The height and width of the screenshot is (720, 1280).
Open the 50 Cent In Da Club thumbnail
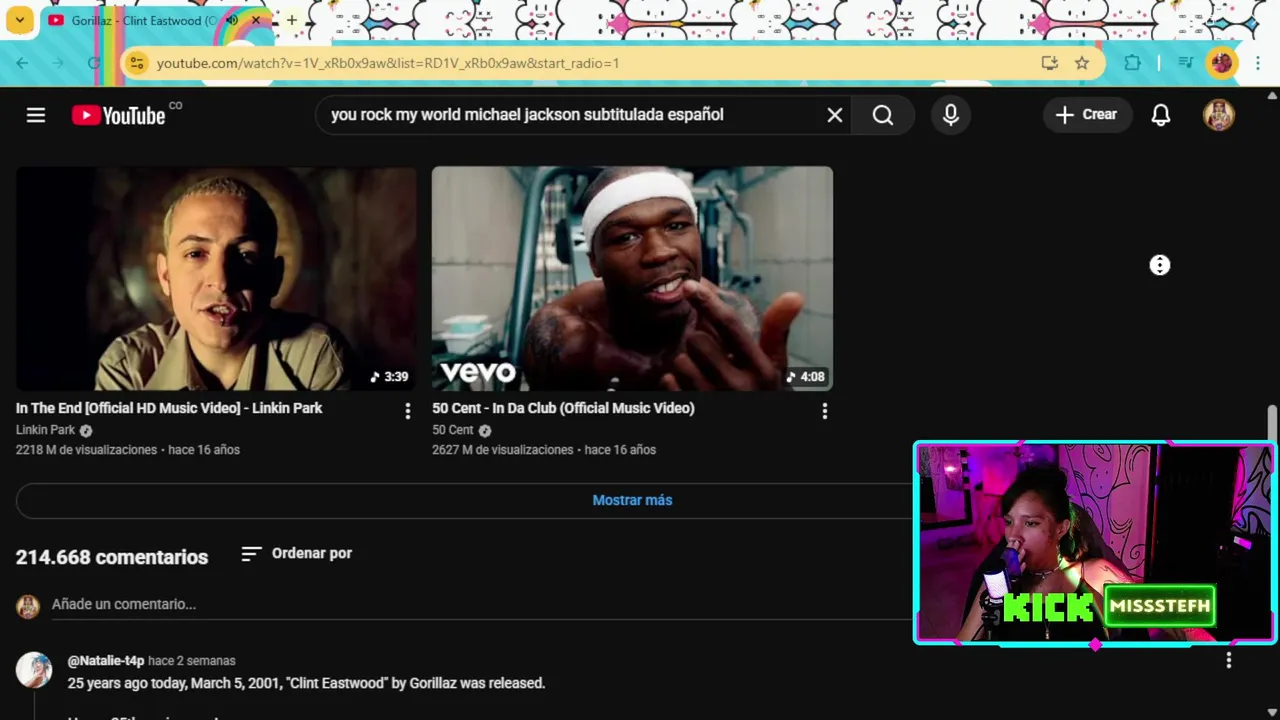(632, 278)
